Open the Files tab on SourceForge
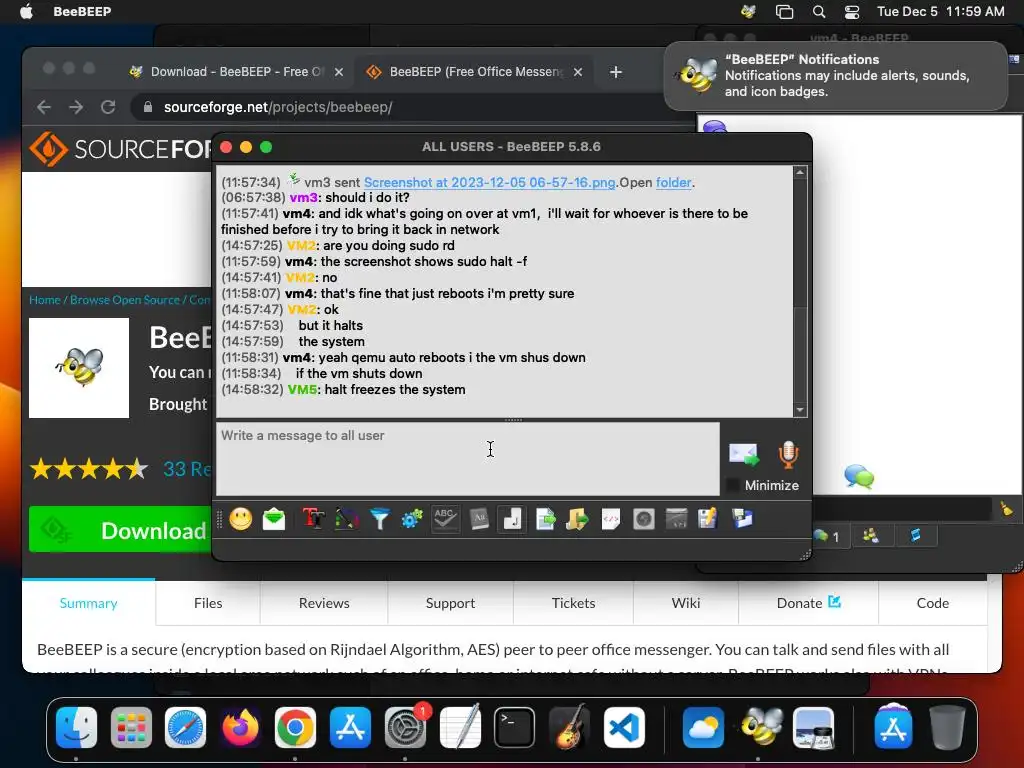 tap(208, 603)
